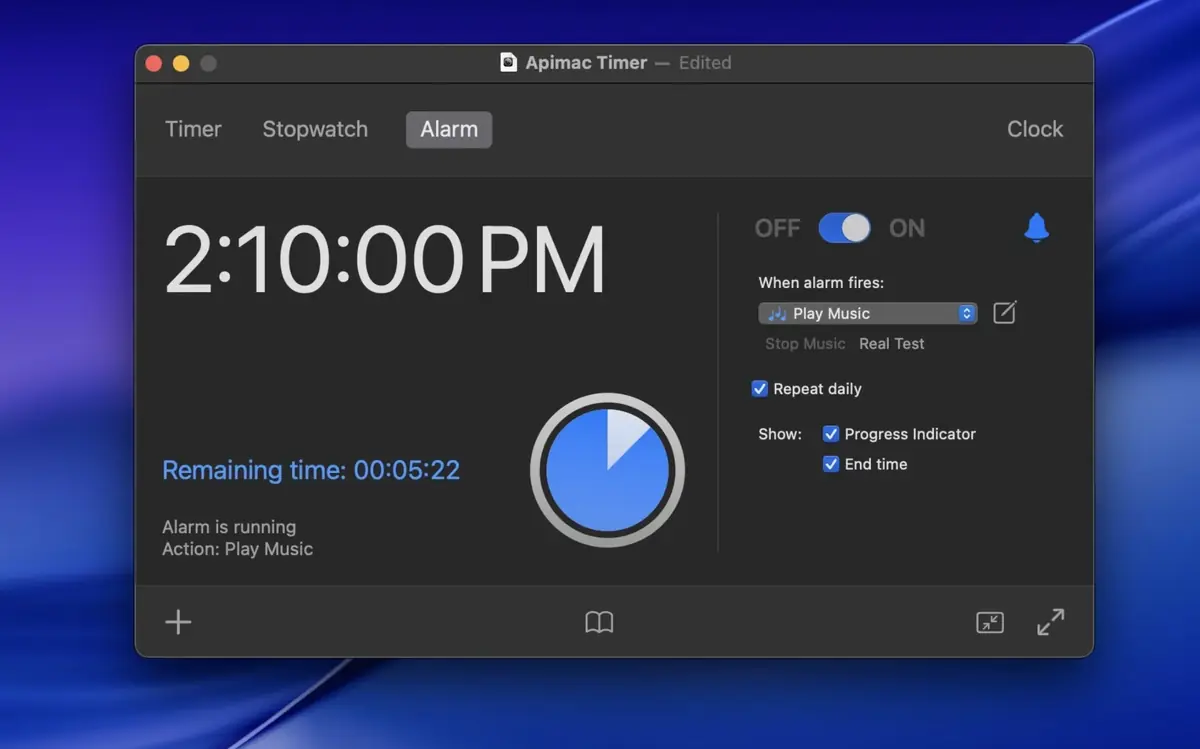Uncheck the Repeat daily option
This screenshot has width=1200, height=749.
[x=760, y=388]
